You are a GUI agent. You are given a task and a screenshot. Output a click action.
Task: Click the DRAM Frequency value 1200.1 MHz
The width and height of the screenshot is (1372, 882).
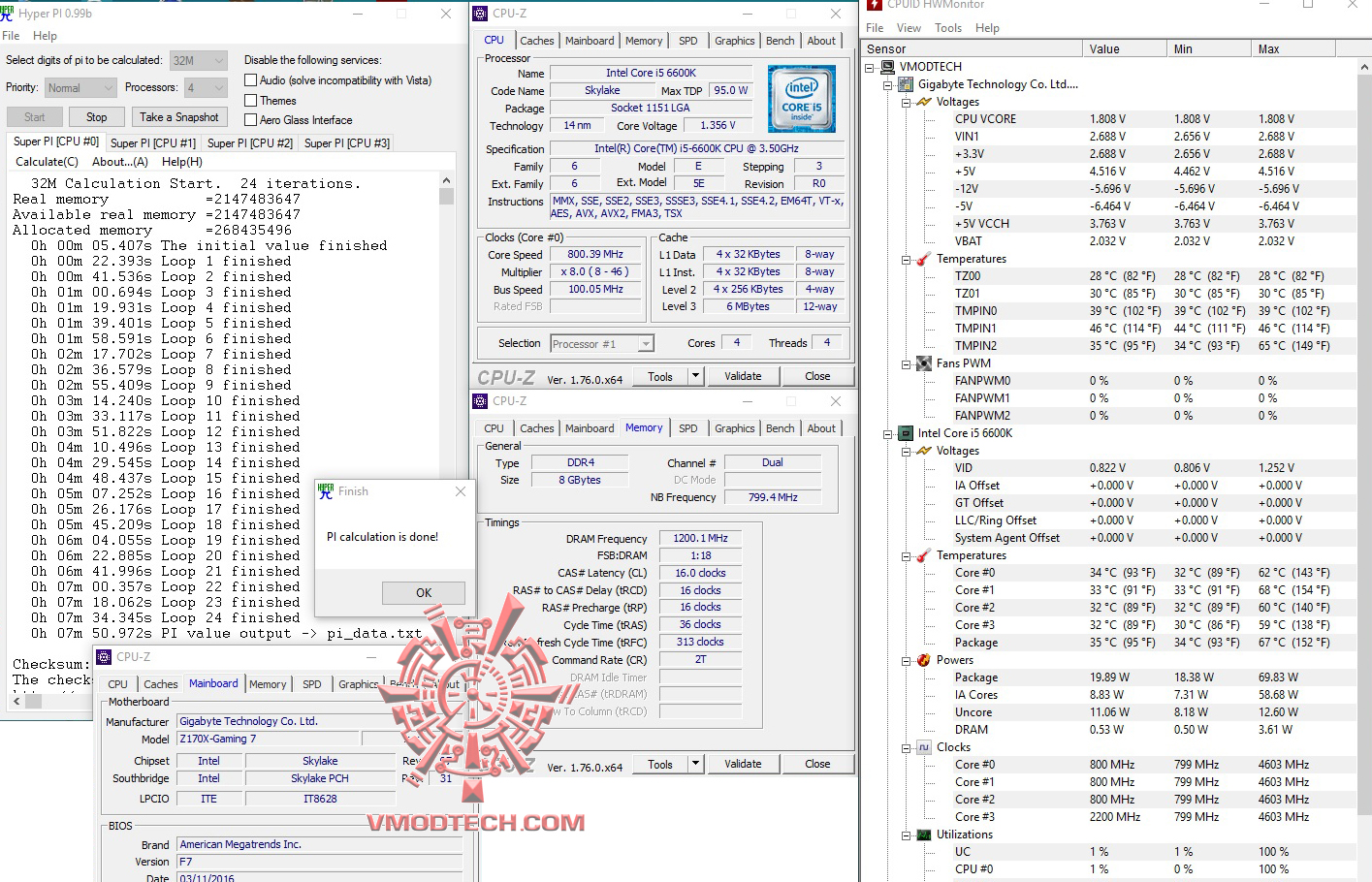point(700,539)
